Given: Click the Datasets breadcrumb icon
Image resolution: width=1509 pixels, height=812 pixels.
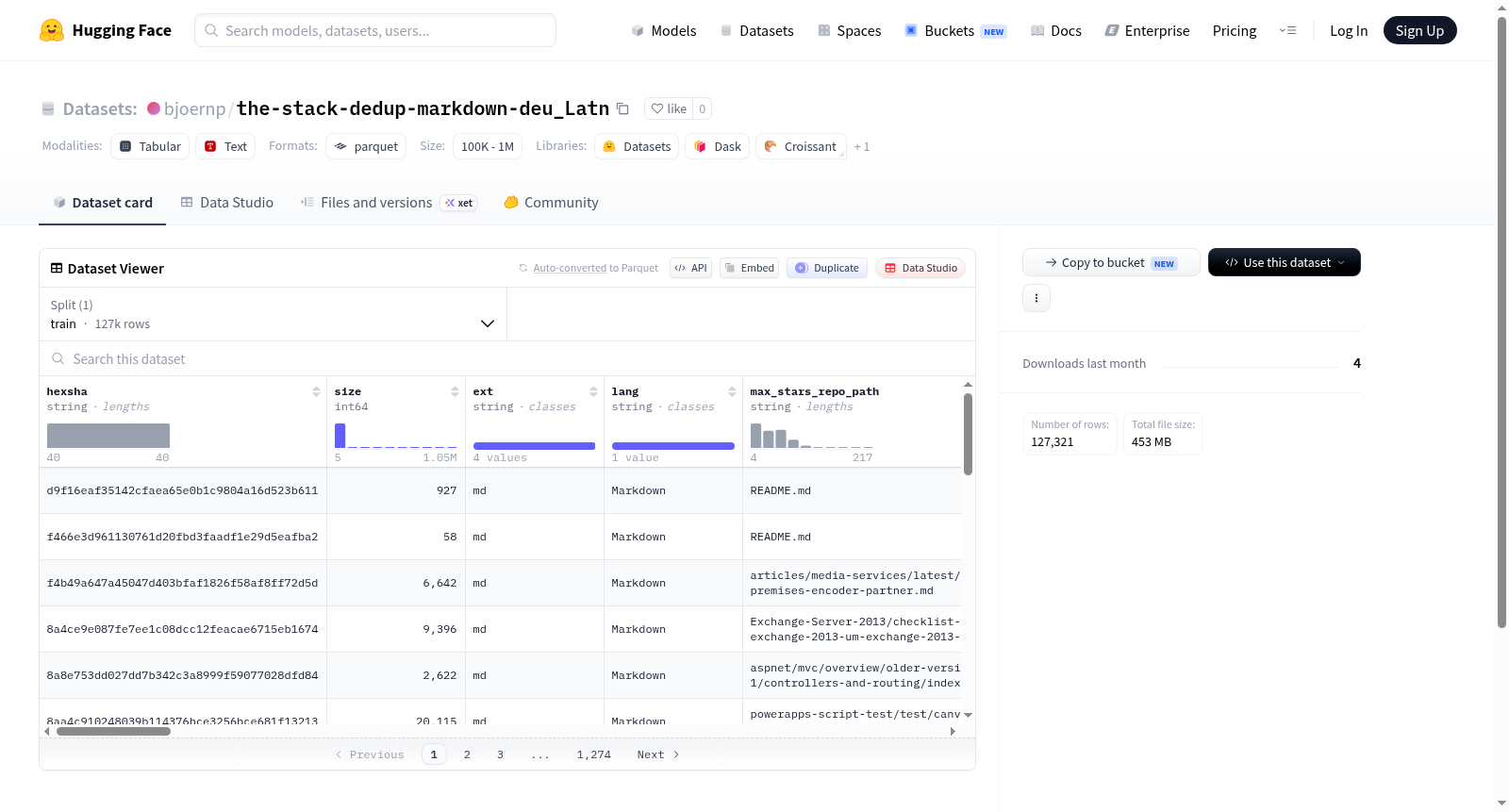Looking at the screenshot, I should click(x=48, y=108).
